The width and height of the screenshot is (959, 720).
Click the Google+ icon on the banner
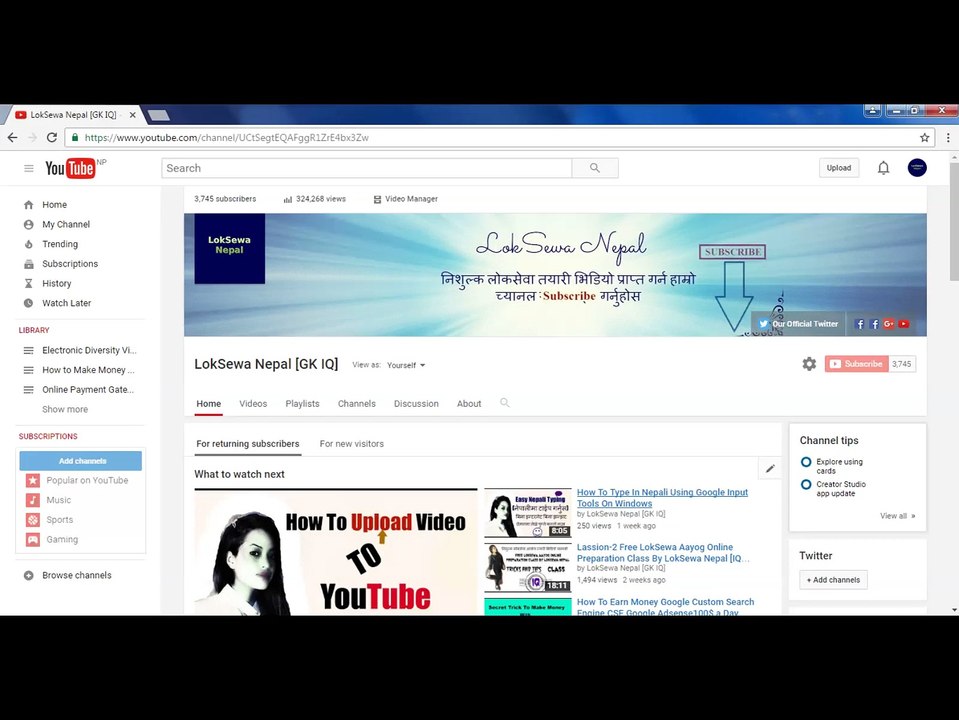click(x=889, y=324)
